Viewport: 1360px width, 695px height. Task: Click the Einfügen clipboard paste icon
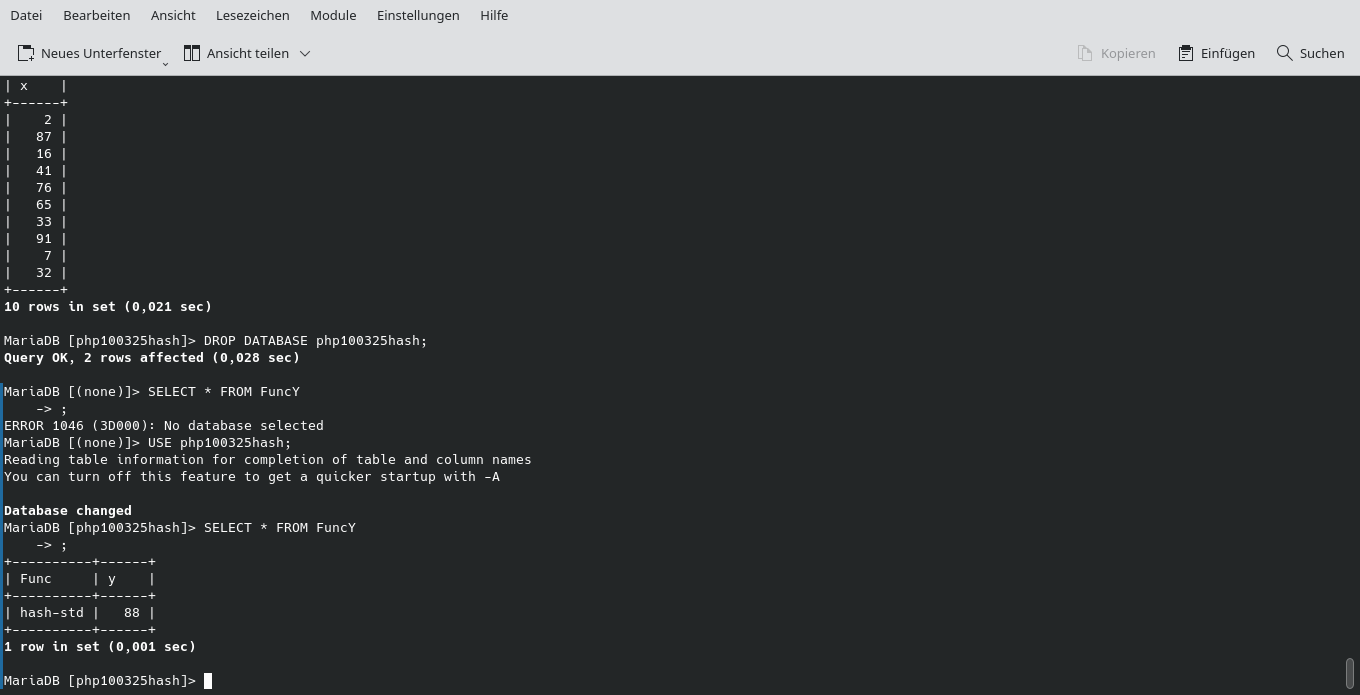point(1185,53)
